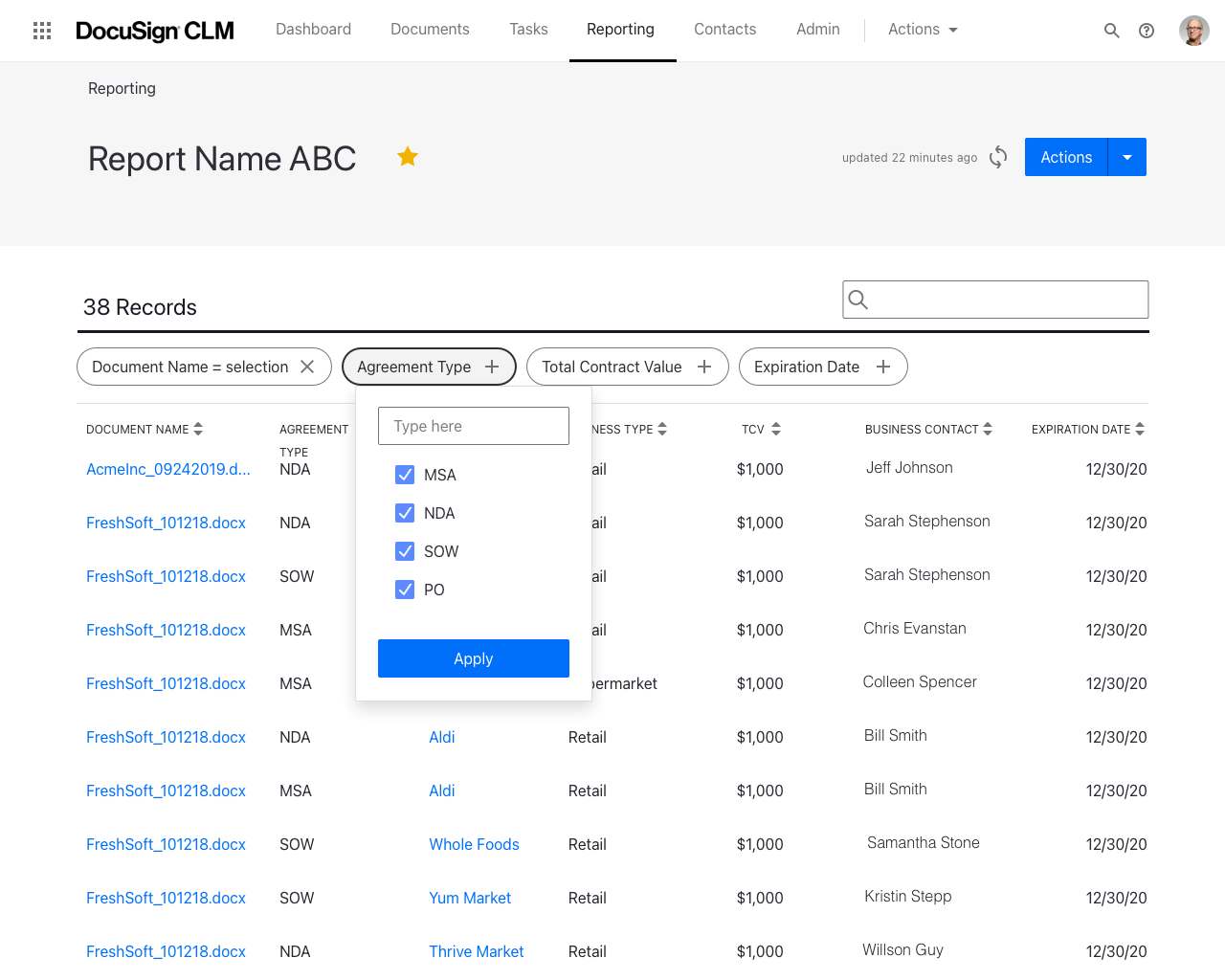1225x980 pixels.
Task: Click Colleen Spencer contact cell
Action: click(x=920, y=681)
